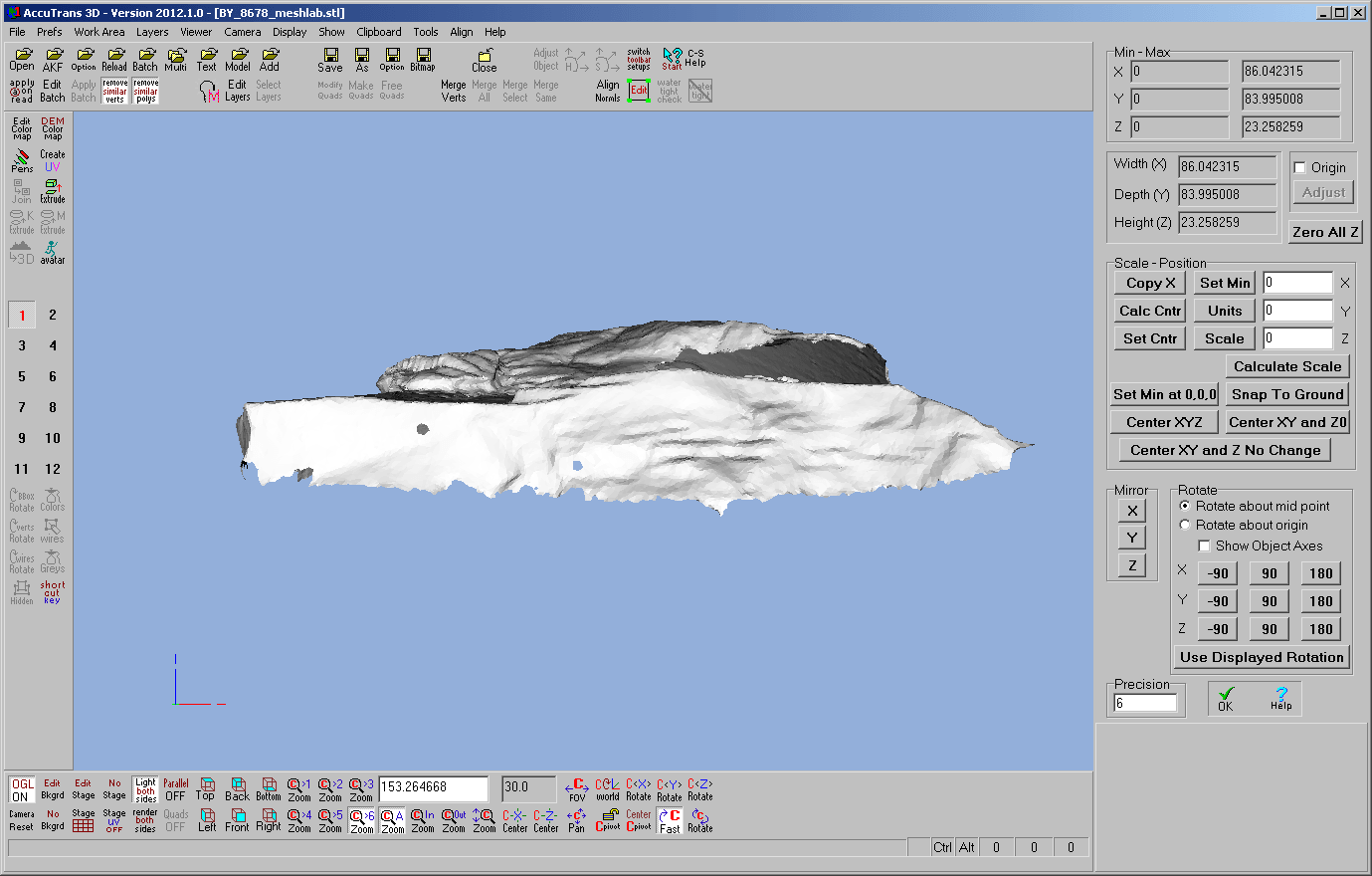Click the Save Bitmap icon
The height and width of the screenshot is (876, 1372).
423,60
